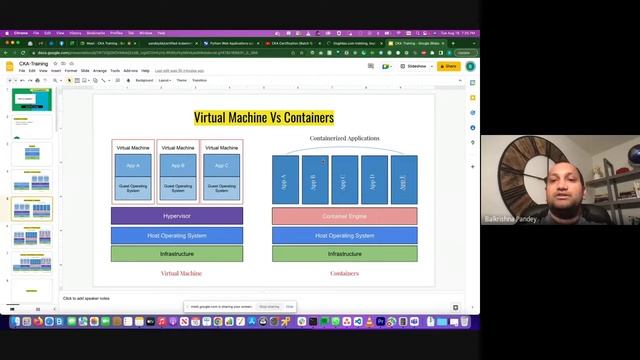Open the Last edit history link
Screen dimensions: 640x360
(179, 71)
